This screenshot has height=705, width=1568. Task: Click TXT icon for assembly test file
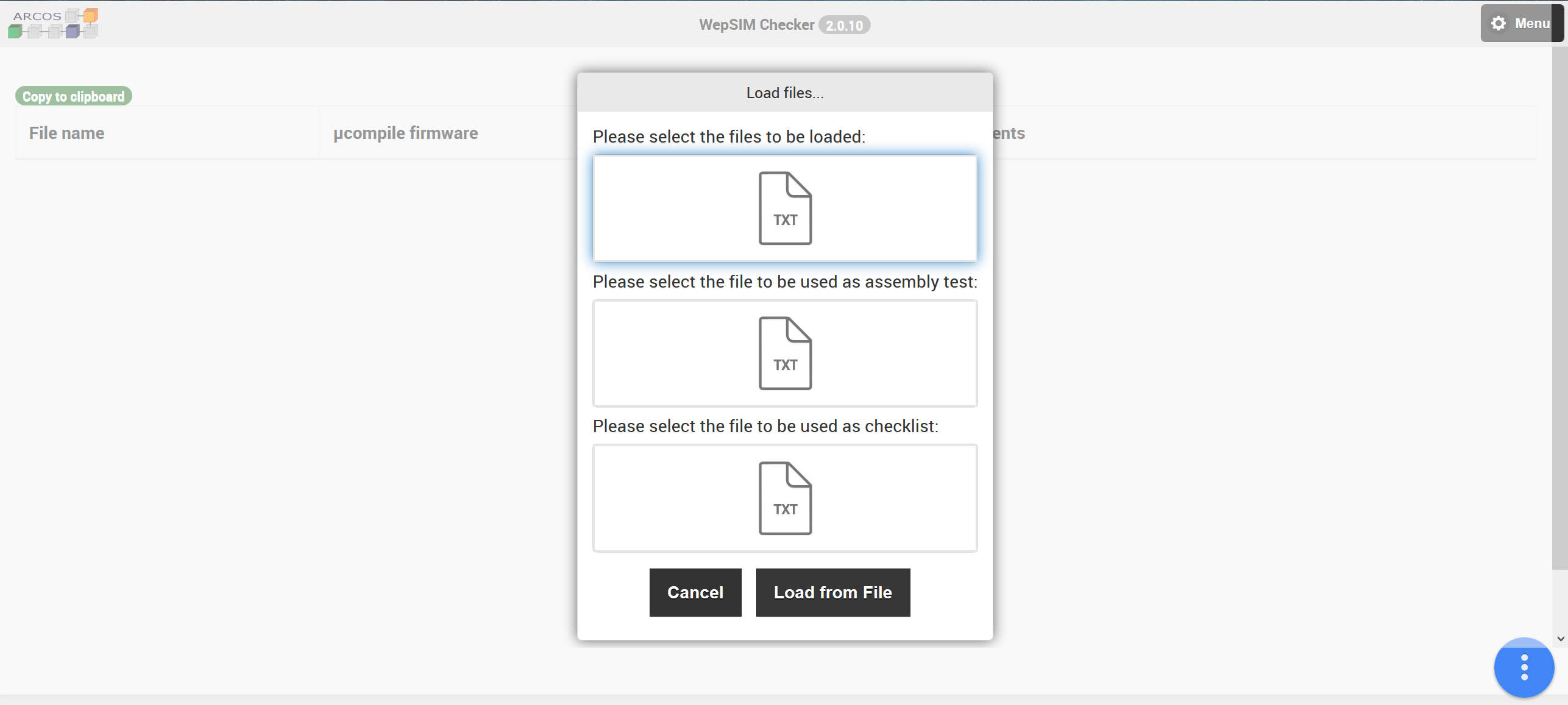pyautogui.click(x=785, y=353)
